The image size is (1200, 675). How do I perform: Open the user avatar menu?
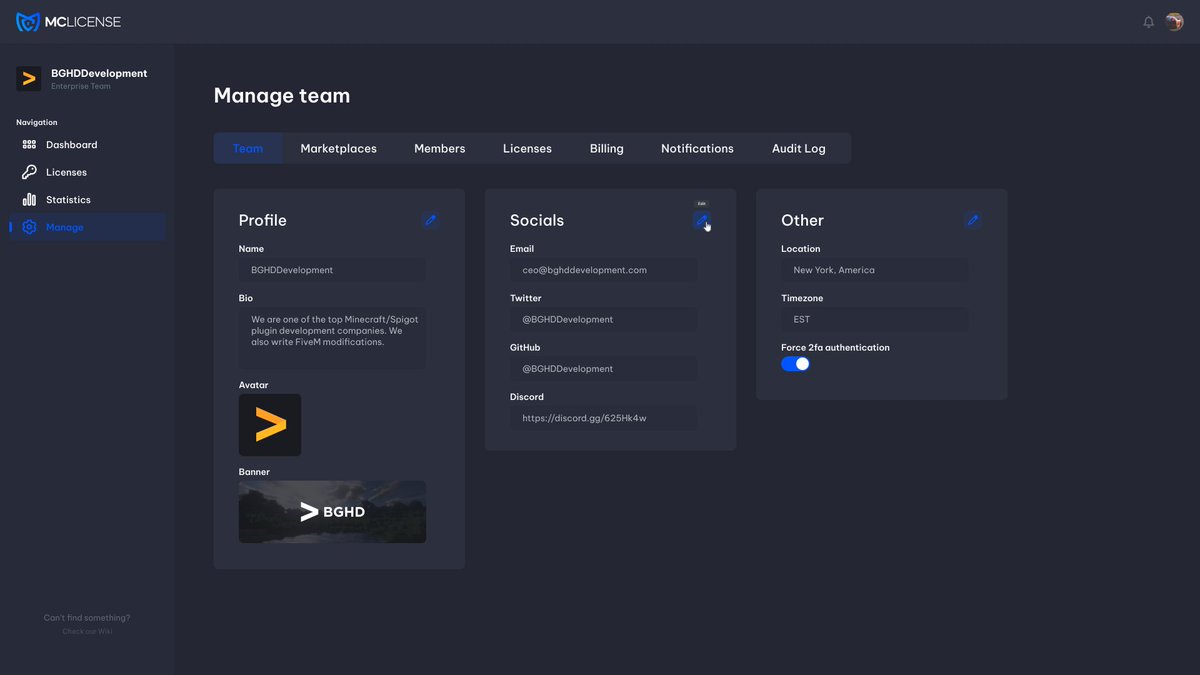[x=1174, y=21]
